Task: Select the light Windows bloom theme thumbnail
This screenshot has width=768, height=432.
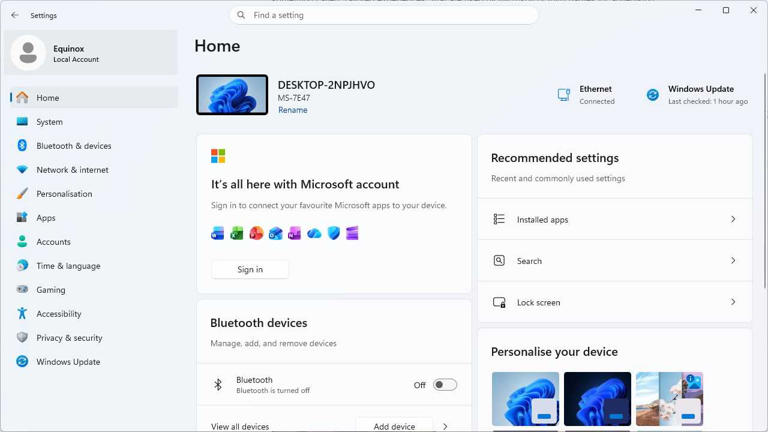Action: click(525, 399)
